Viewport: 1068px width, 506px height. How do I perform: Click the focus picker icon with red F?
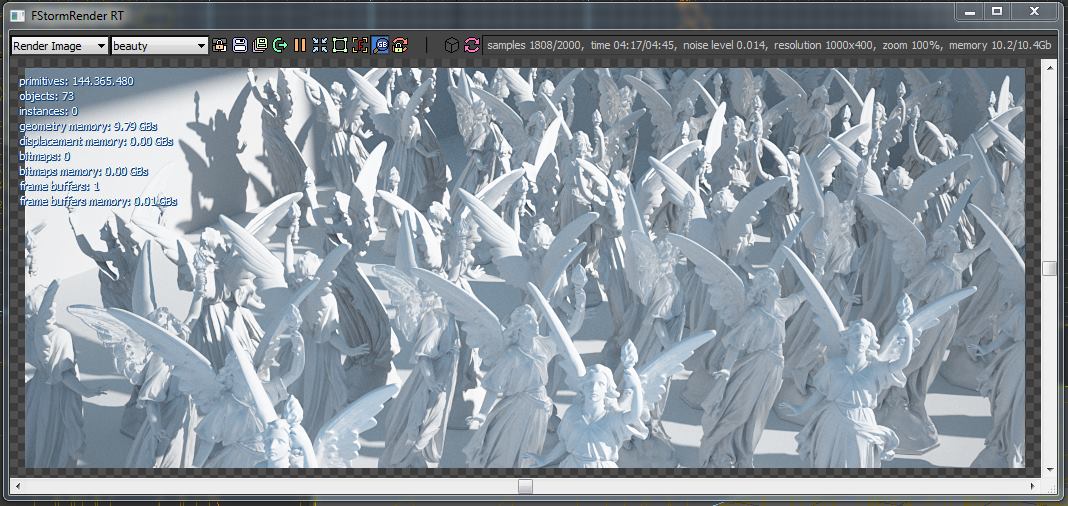(360, 45)
